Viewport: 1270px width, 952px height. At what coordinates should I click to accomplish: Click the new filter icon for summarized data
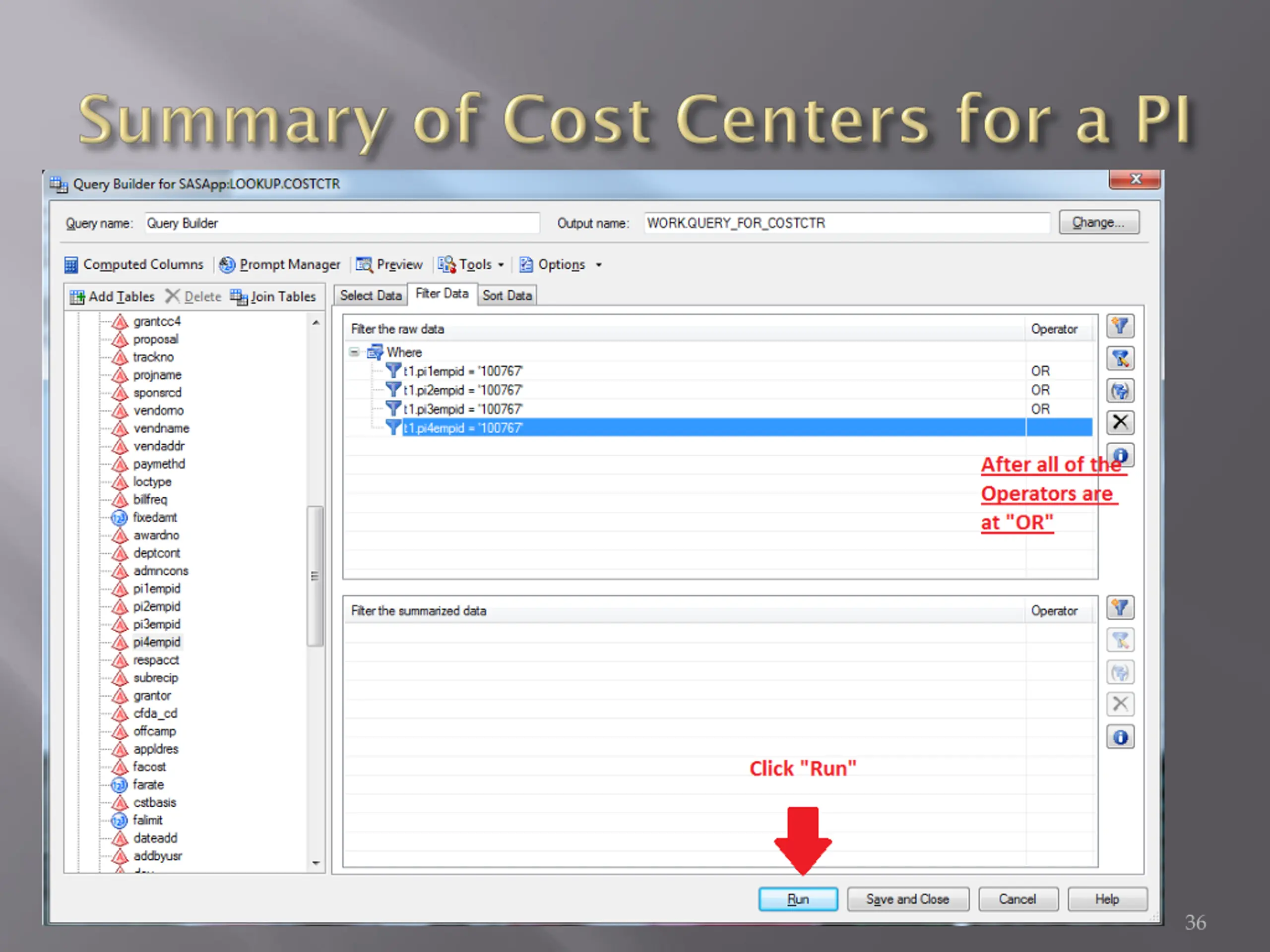pos(1120,608)
